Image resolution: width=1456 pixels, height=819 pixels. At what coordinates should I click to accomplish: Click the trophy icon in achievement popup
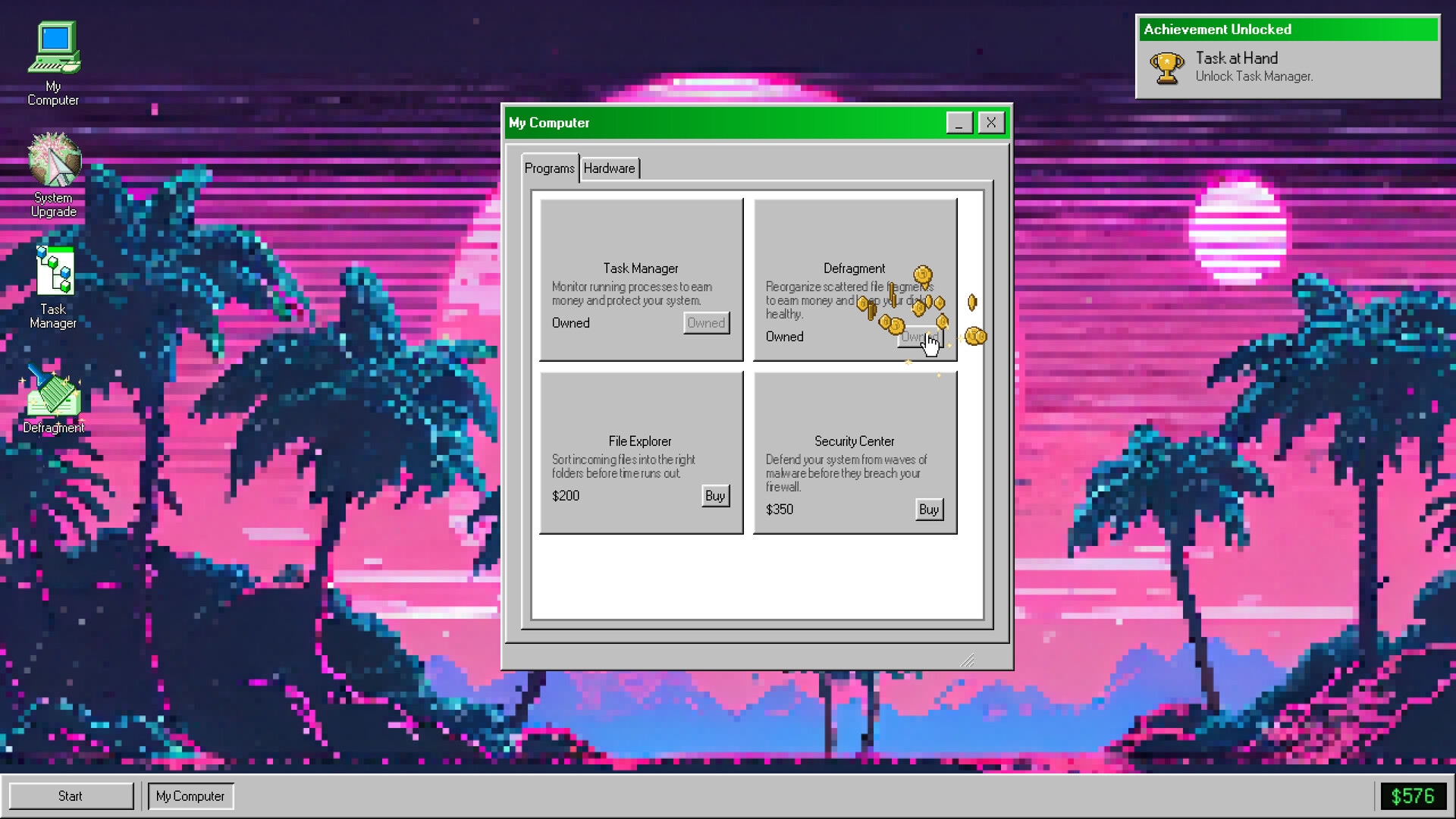[1166, 67]
